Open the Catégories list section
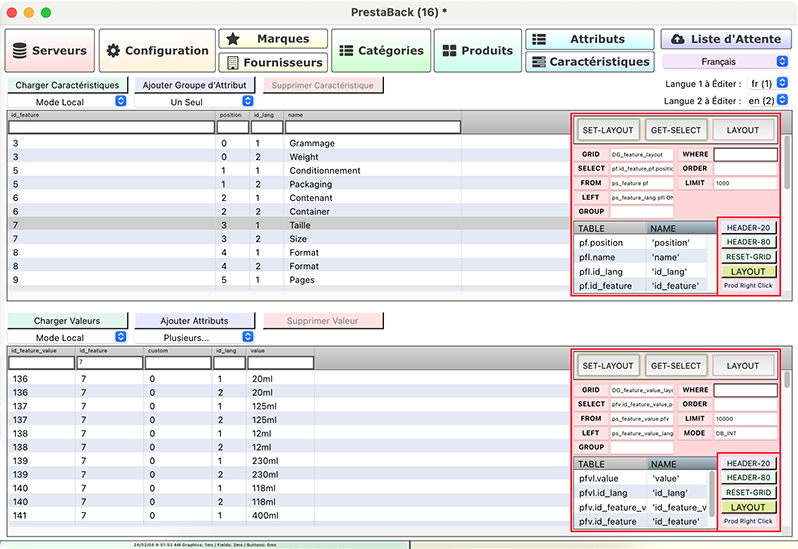 [x=382, y=50]
